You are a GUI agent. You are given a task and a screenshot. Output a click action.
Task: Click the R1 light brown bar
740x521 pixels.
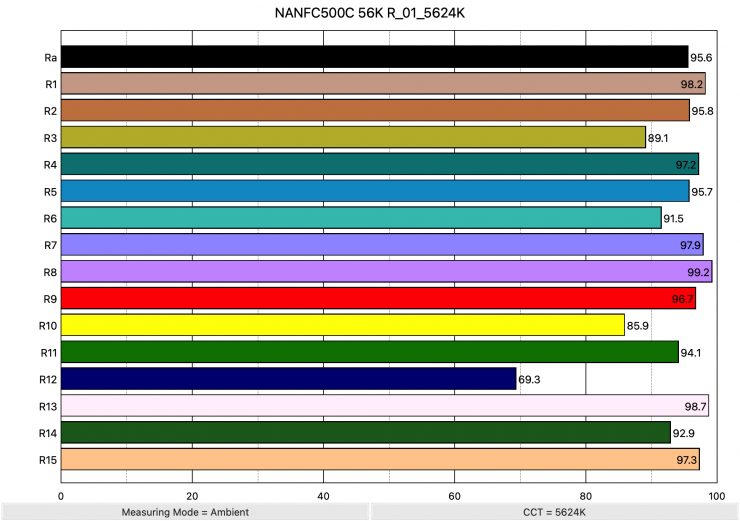[383, 84]
